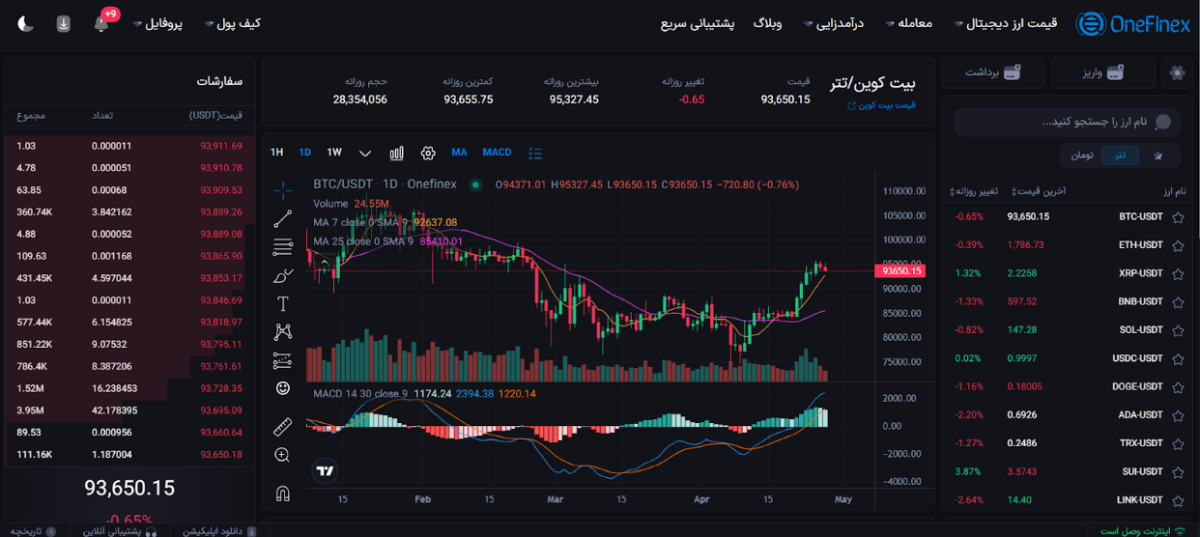The height and width of the screenshot is (537, 1200).
Task: Favorite the ETH-USDT pair star
Action: (1179, 245)
